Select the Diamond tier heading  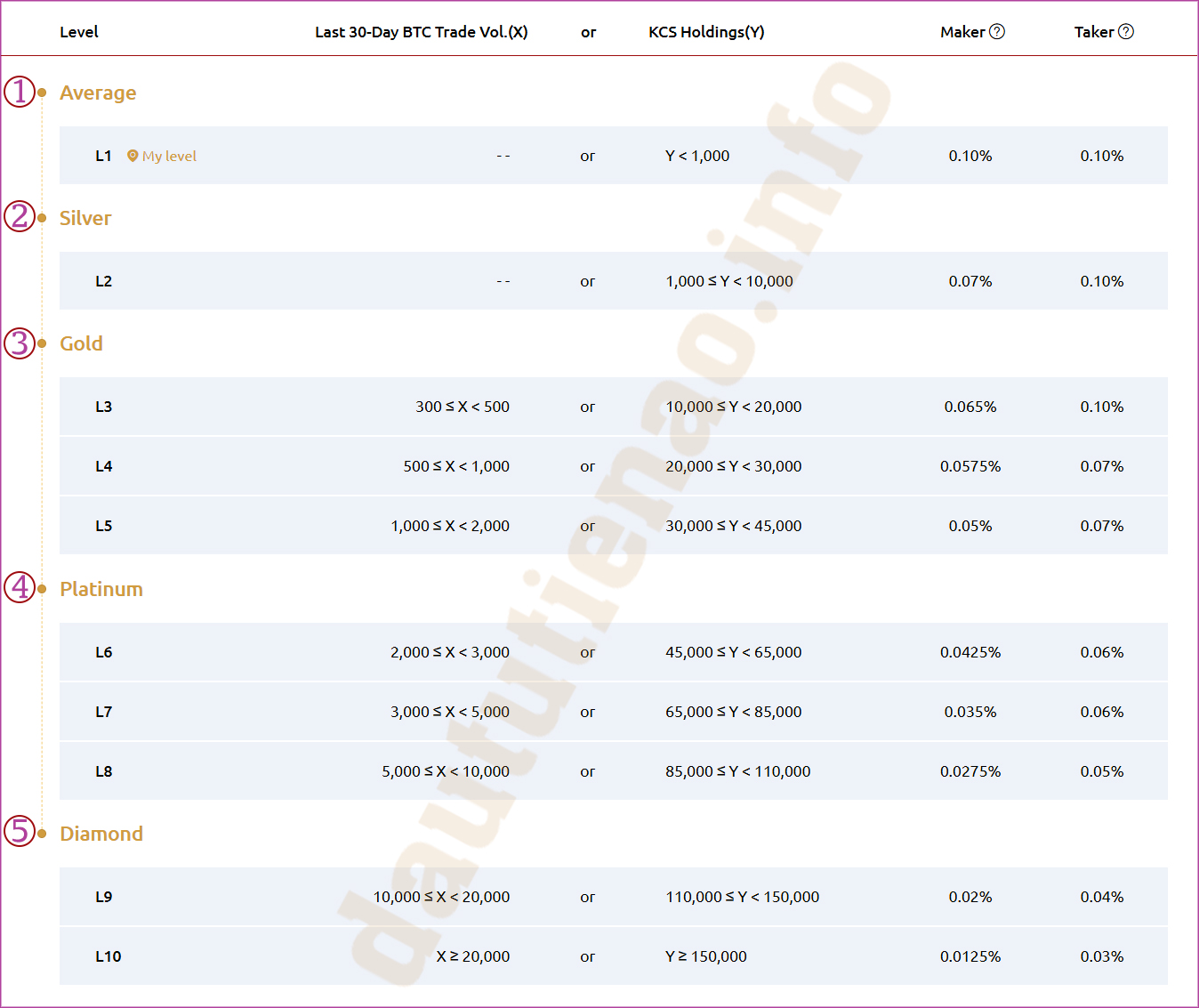pos(101,834)
